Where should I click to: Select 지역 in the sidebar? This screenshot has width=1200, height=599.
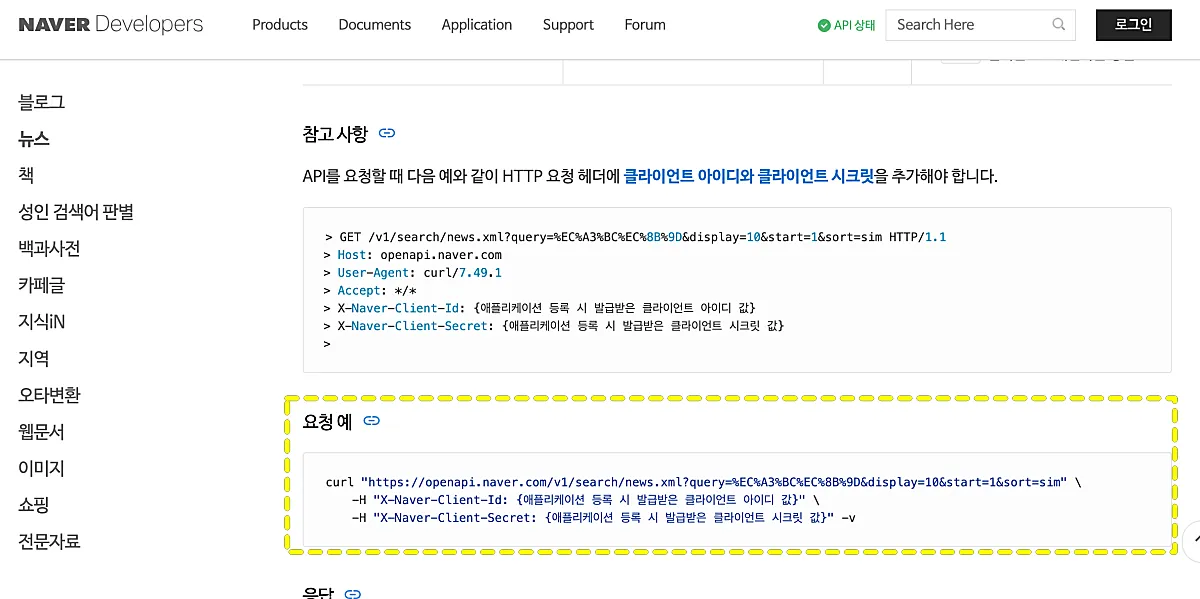coord(34,358)
